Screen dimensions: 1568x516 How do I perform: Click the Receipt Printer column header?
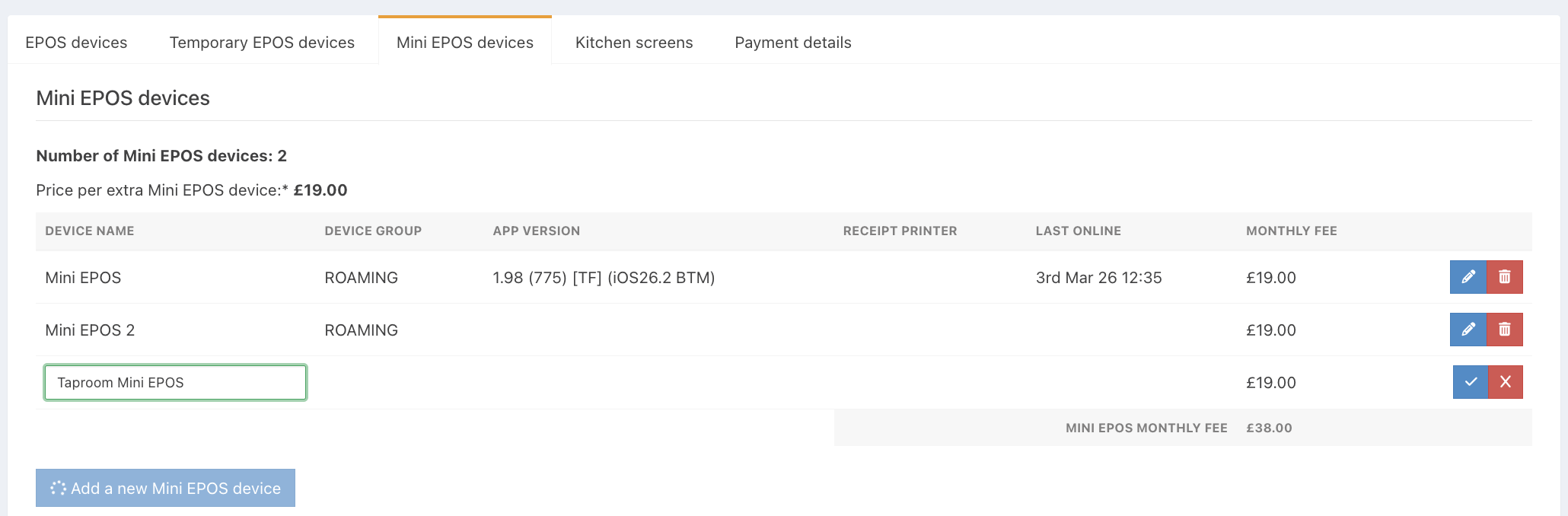click(900, 231)
